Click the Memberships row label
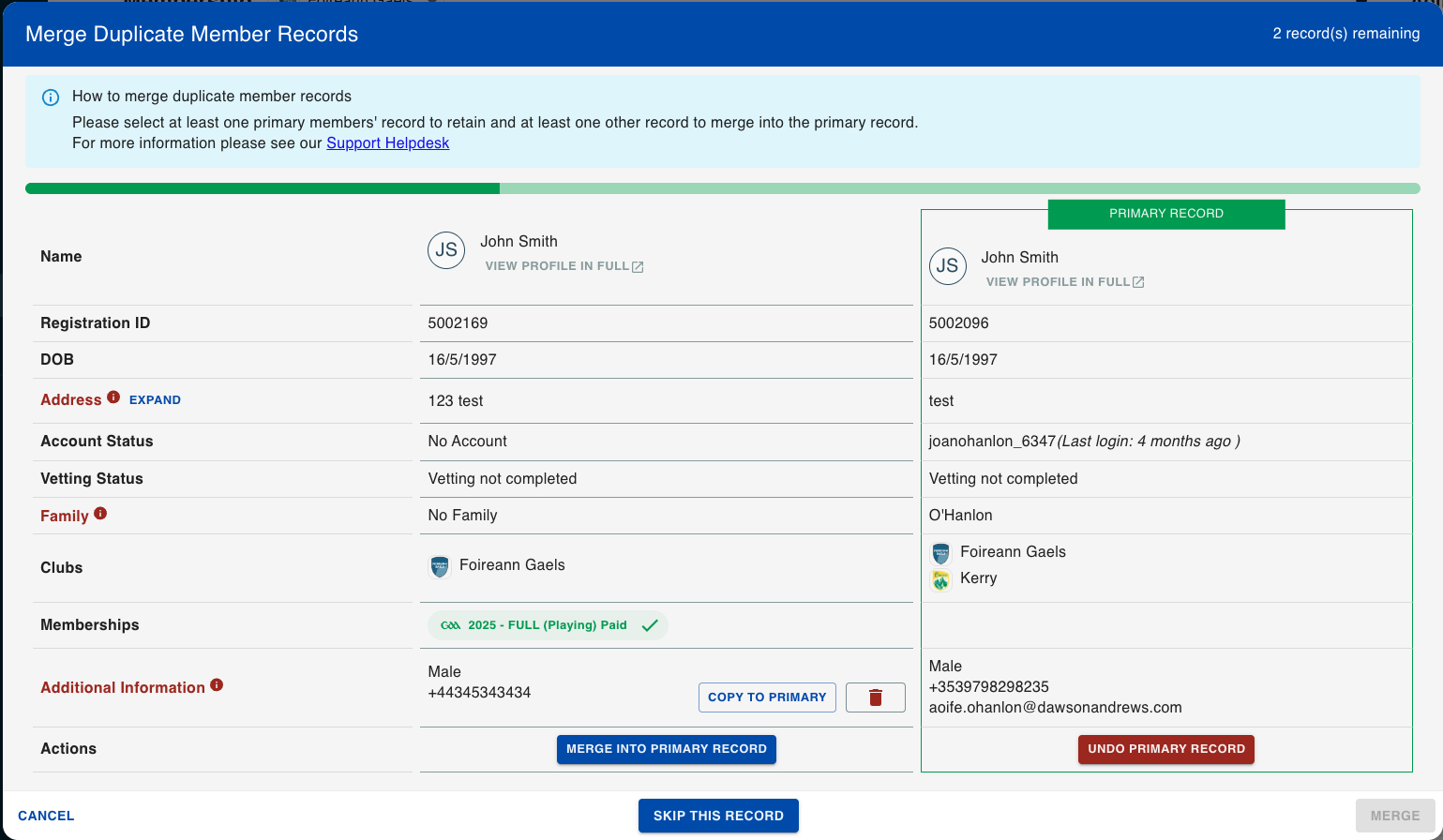 click(x=90, y=625)
